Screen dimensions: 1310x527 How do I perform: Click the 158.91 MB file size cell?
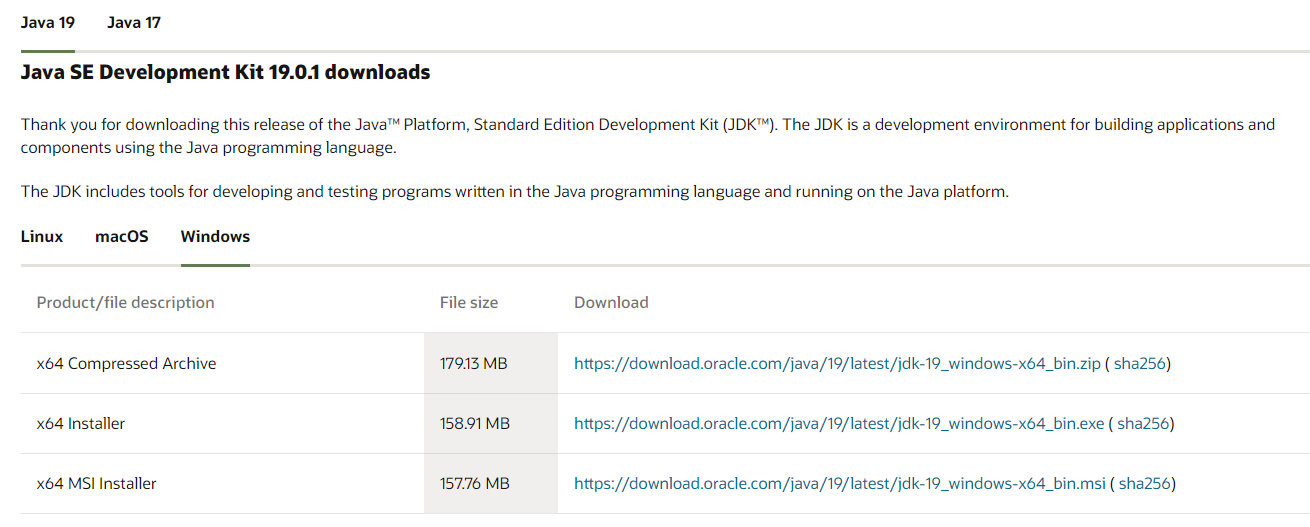(491, 423)
